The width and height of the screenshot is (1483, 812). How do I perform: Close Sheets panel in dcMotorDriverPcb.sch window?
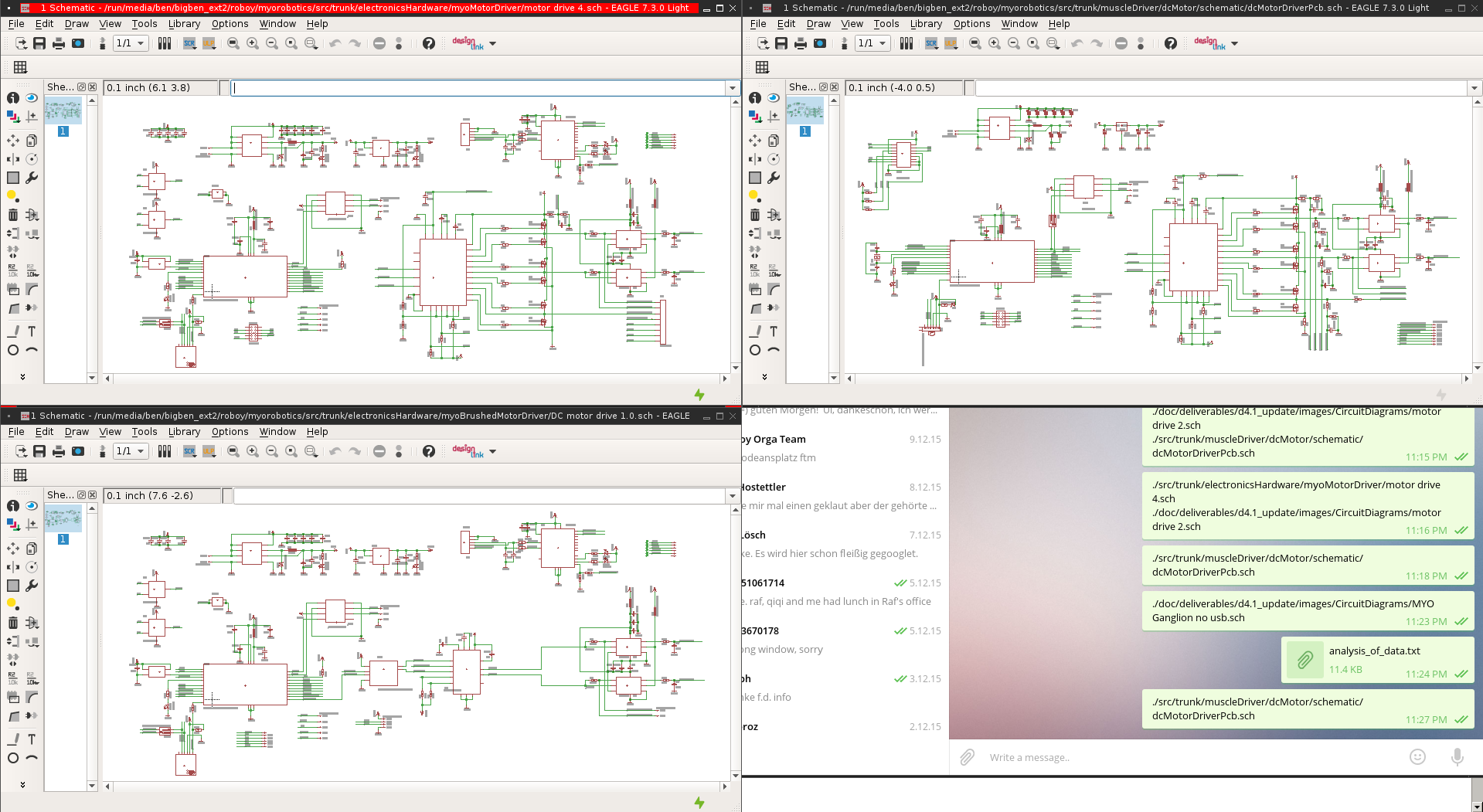coord(835,87)
